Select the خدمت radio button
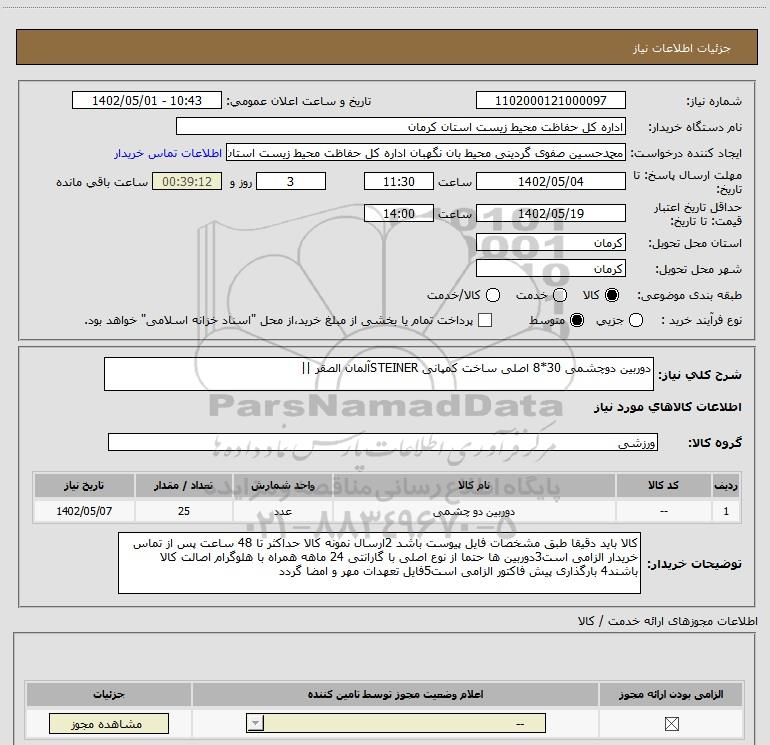Screen dimensions: 770x745 click(560, 295)
